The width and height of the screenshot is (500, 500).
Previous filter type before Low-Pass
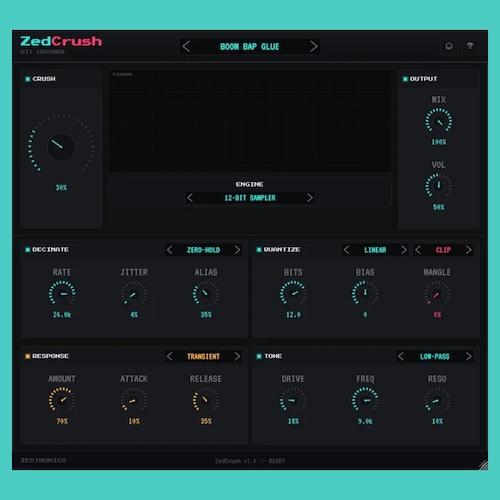coord(401,356)
